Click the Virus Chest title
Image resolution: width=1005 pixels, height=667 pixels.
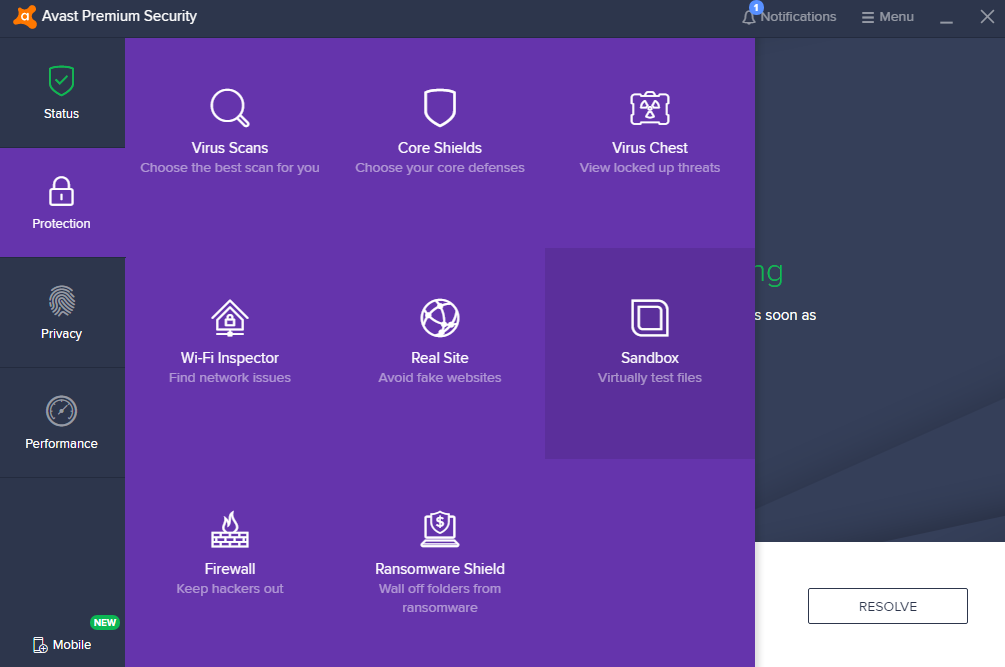point(650,148)
